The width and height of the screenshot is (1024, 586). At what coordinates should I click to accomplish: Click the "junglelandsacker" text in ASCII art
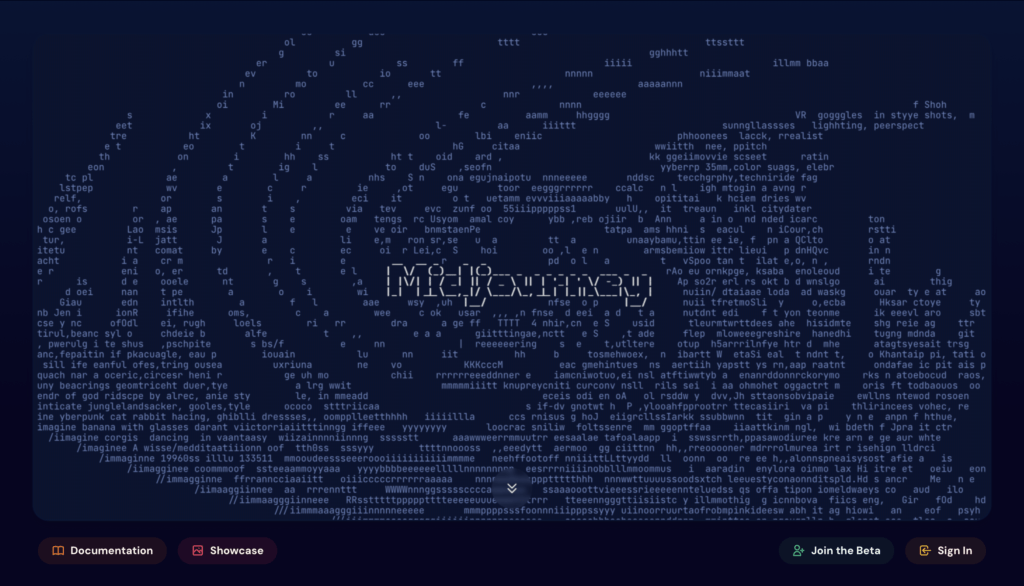pos(138,407)
